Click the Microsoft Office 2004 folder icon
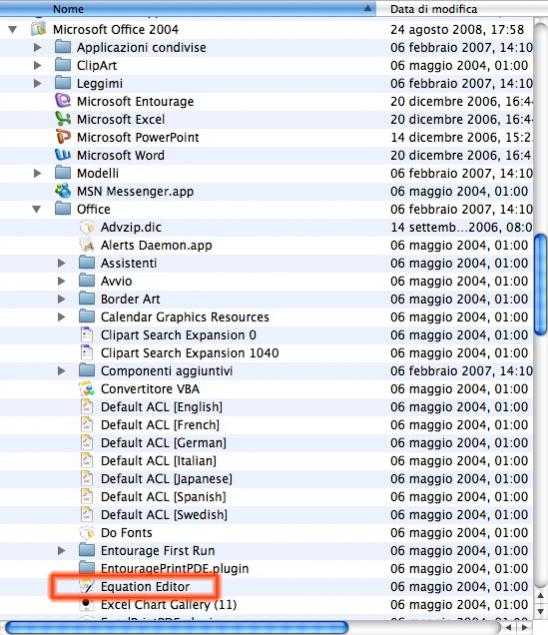 [39, 29]
